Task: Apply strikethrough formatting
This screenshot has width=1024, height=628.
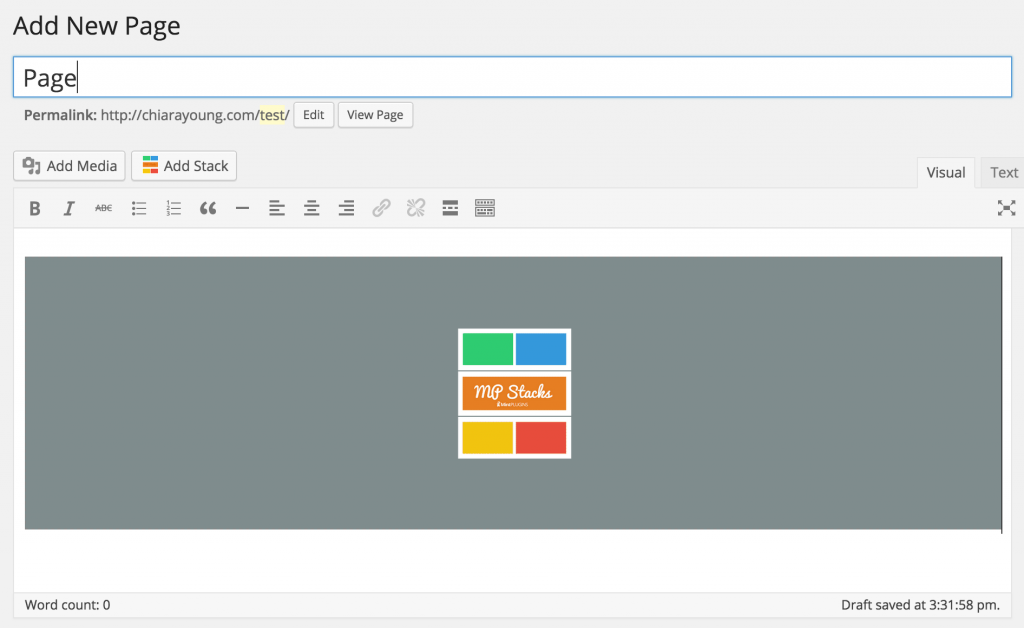Action: (x=103, y=208)
